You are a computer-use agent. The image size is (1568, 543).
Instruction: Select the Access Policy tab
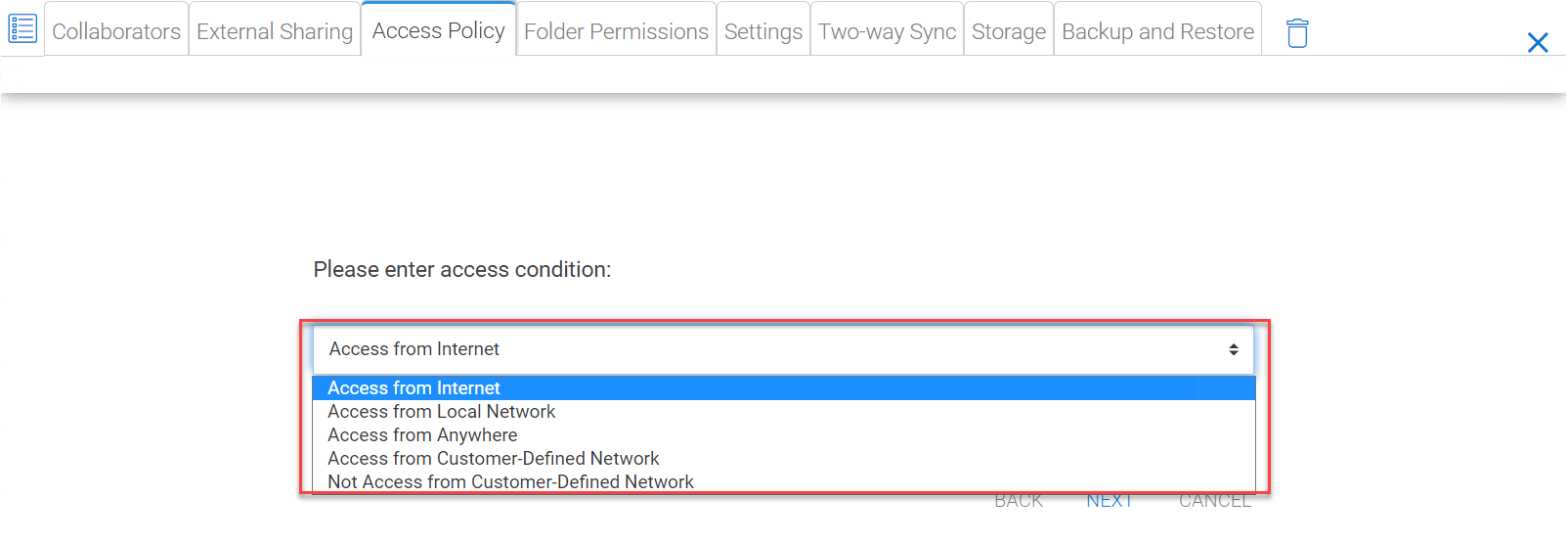pos(439,30)
